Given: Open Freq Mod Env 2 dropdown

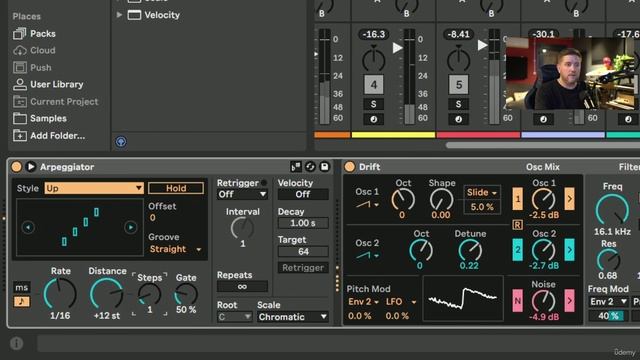Looking at the screenshot, I should click(608, 302).
